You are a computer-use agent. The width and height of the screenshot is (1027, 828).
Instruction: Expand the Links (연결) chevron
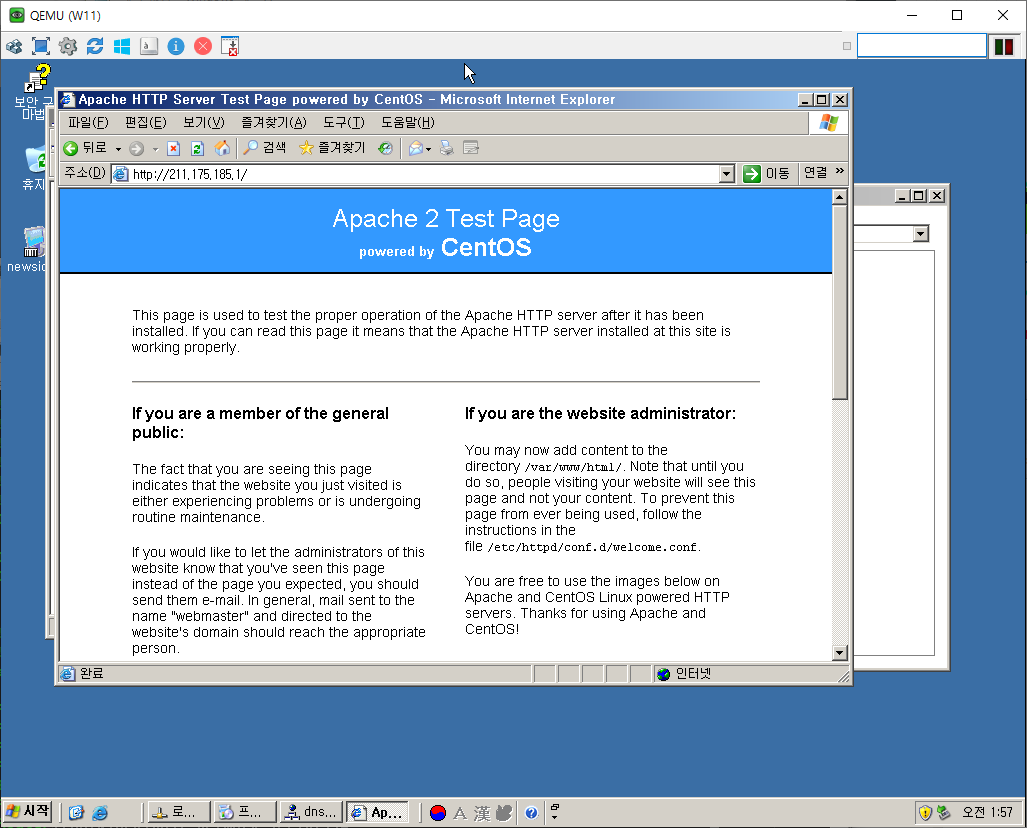click(x=840, y=171)
